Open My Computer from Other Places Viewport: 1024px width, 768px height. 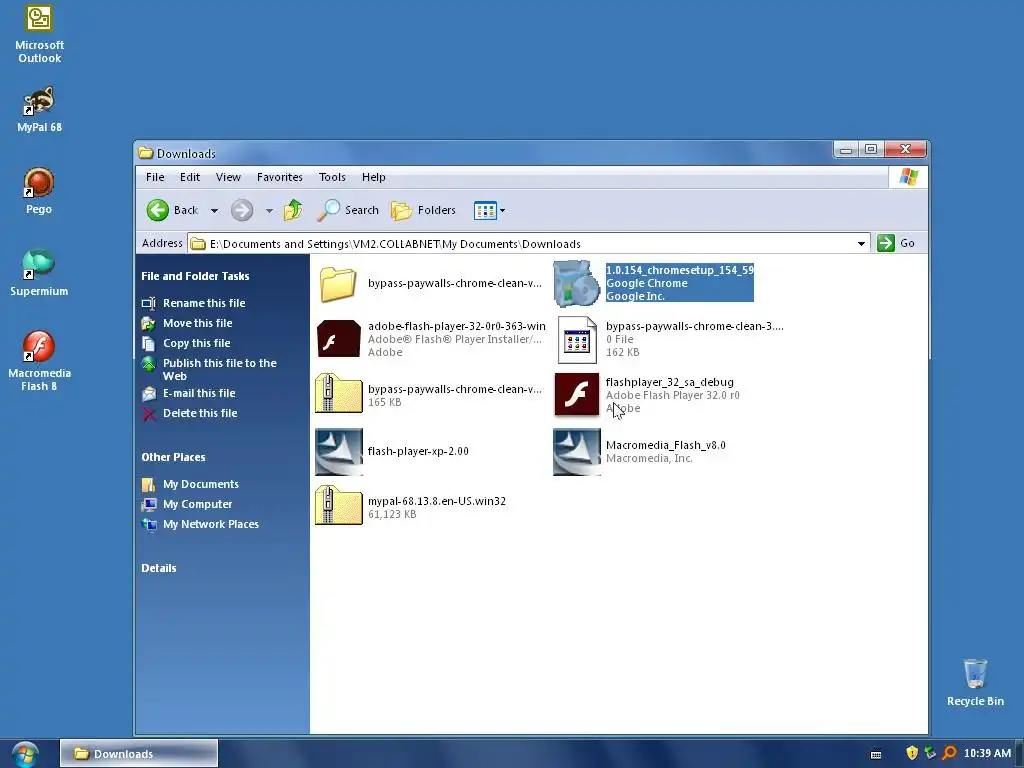tap(197, 505)
